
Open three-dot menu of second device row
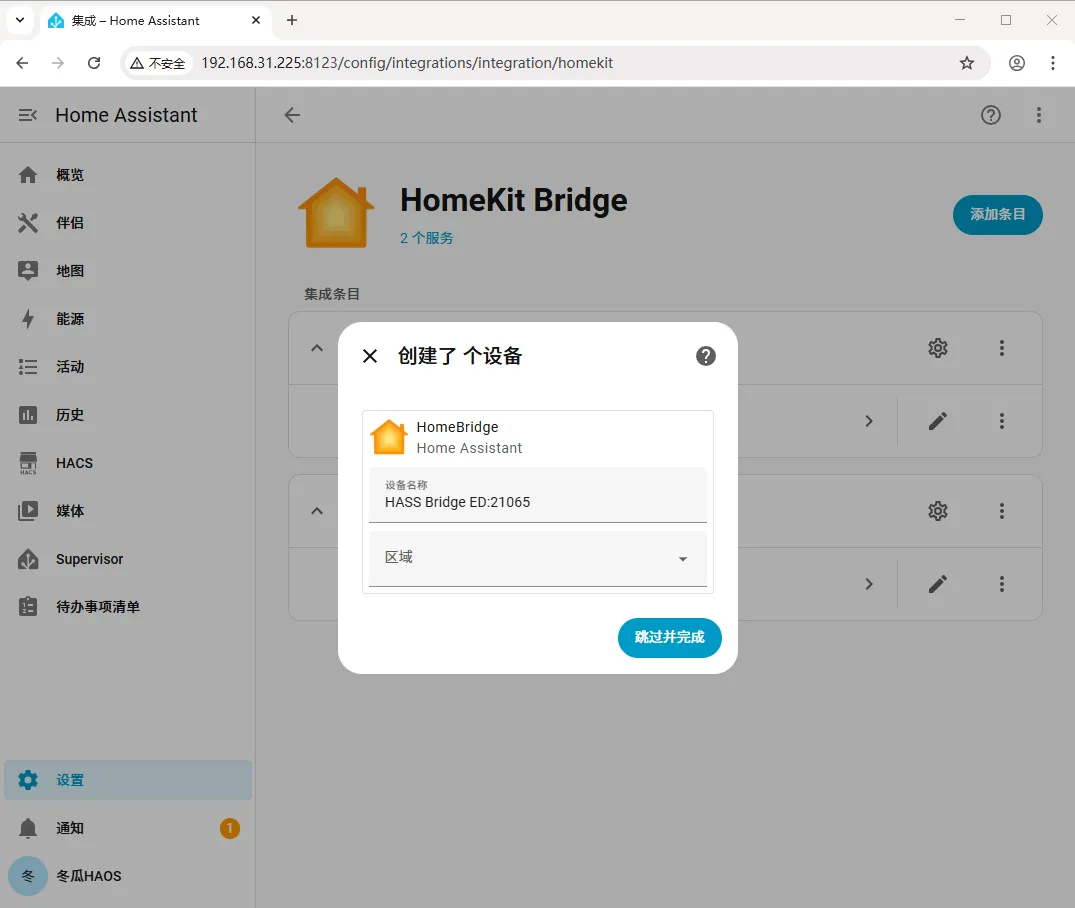(x=1002, y=584)
